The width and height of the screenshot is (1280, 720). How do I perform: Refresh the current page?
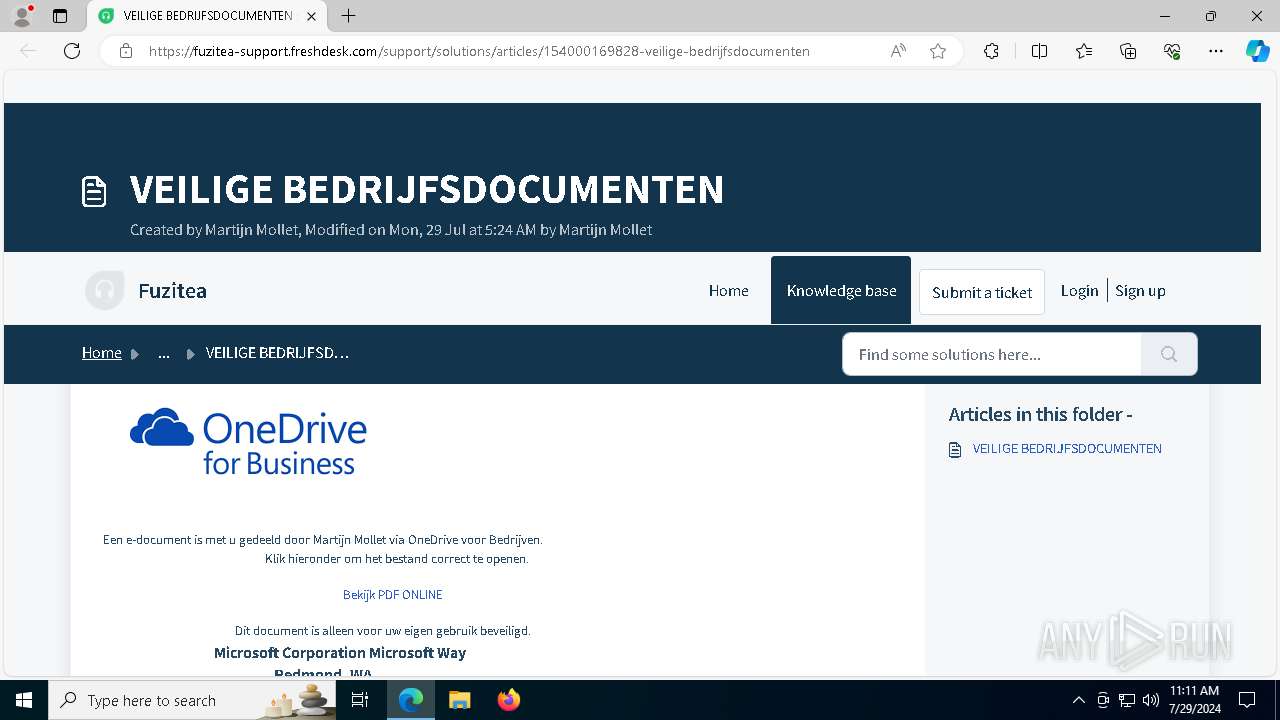[72, 51]
